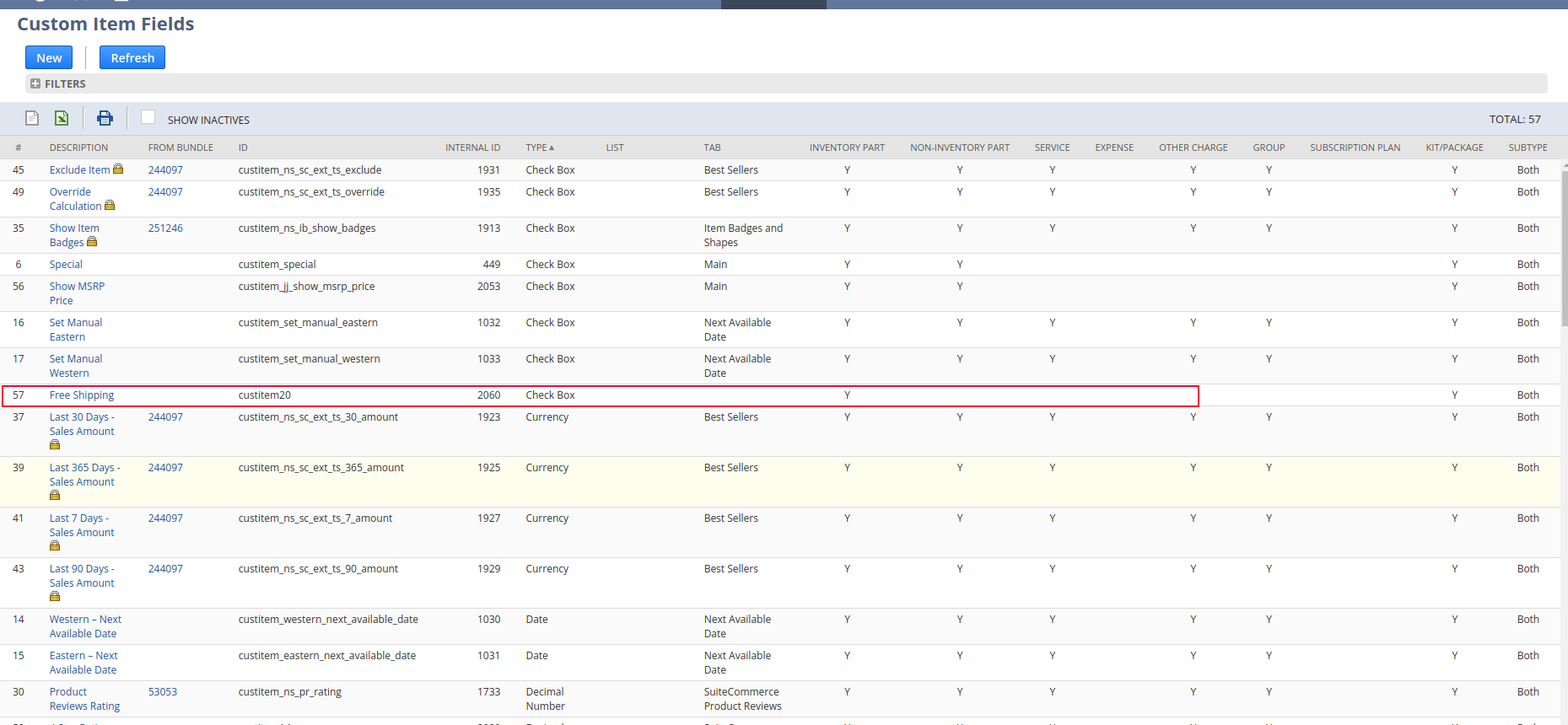Click the lock icon next to Override Calculation
Screen dimensions: 1568x725
click(x=110, y=205)
